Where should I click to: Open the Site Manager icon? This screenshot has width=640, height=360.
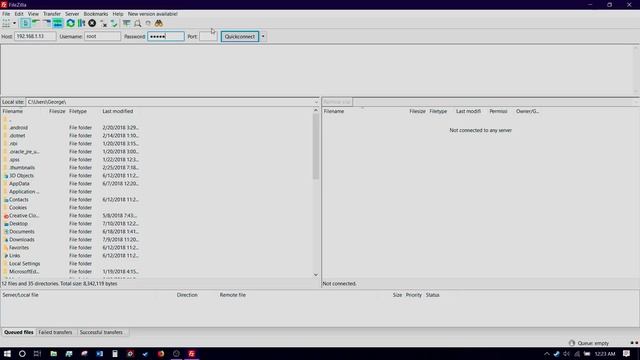(x=6, y=23)
